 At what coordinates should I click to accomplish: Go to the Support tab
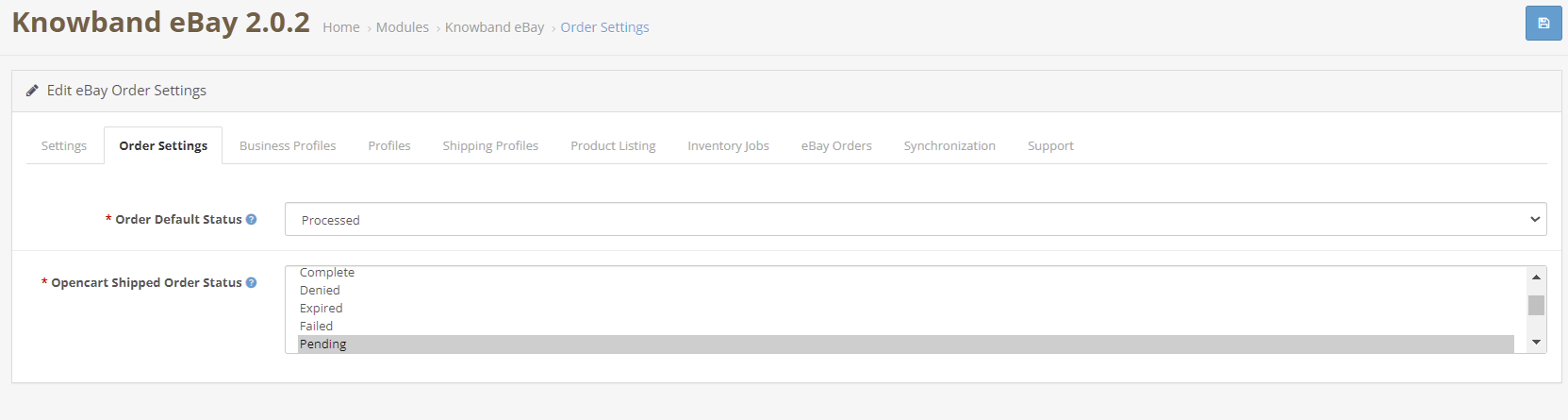[x=1050, y=145]
